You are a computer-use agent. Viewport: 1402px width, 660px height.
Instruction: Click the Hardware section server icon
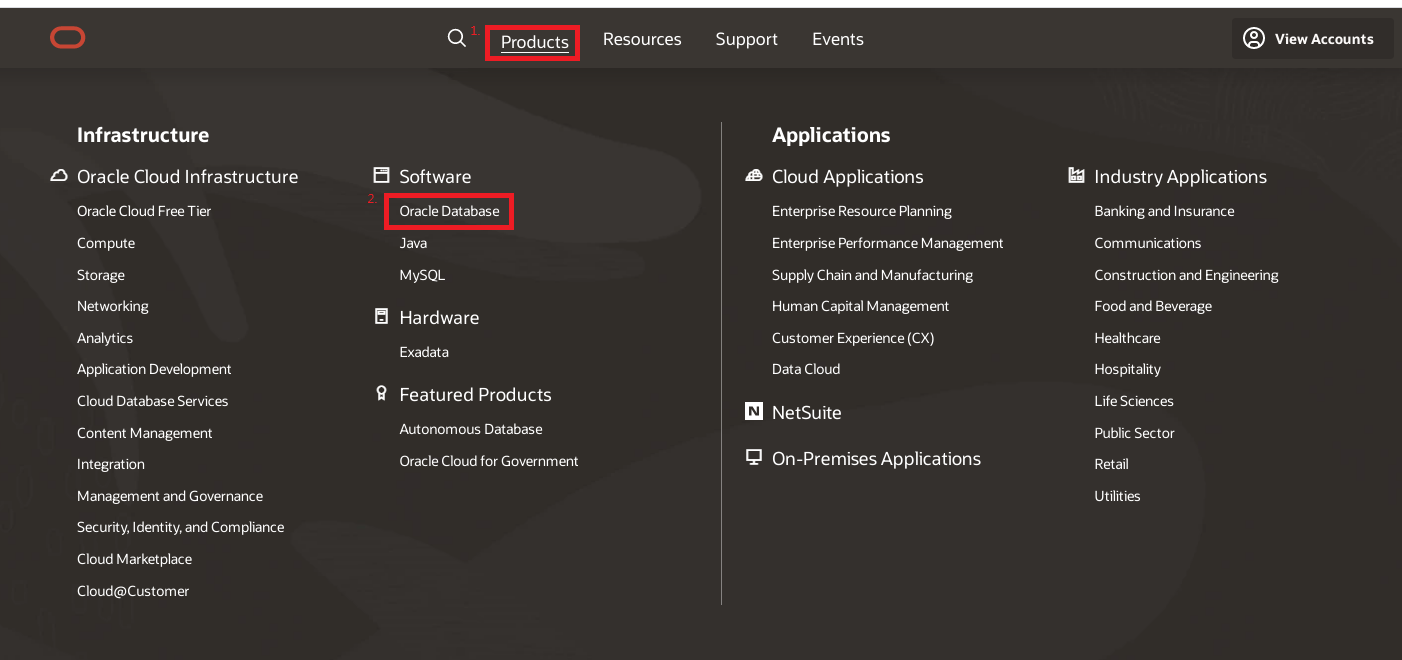[x=381, y=316]
